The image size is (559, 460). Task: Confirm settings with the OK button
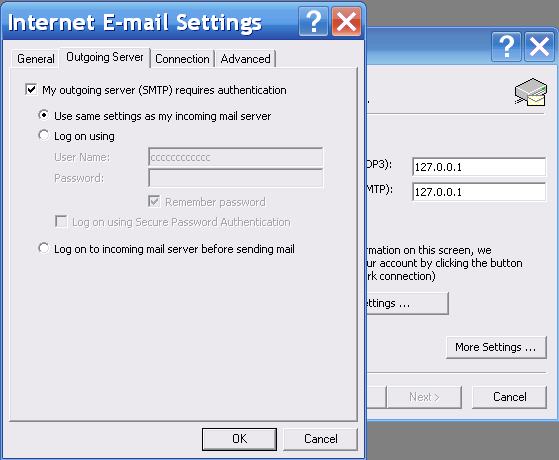coord(239,439)
